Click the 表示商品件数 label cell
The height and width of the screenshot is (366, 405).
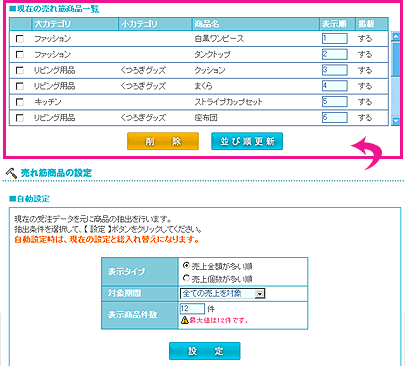pos(140,315)
